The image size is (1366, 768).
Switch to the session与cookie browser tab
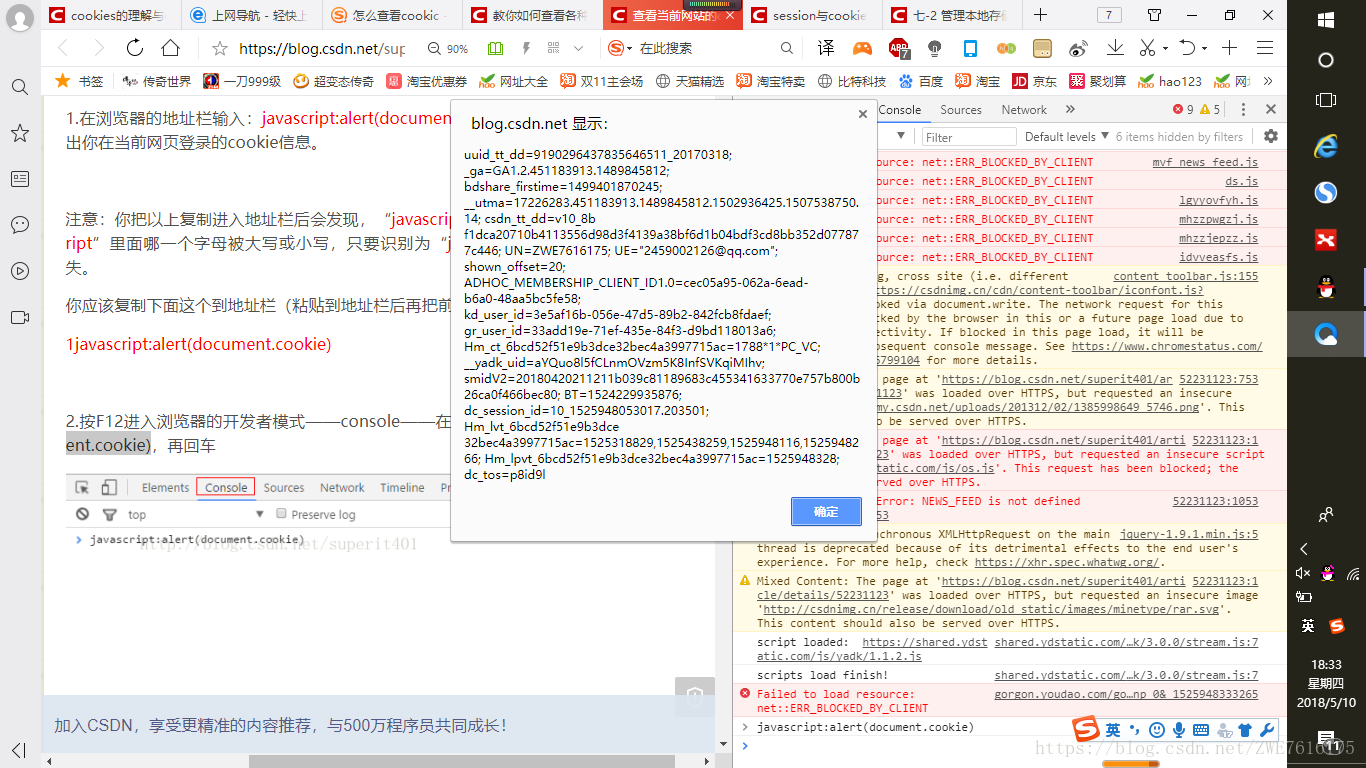click(x=813, y=15)
